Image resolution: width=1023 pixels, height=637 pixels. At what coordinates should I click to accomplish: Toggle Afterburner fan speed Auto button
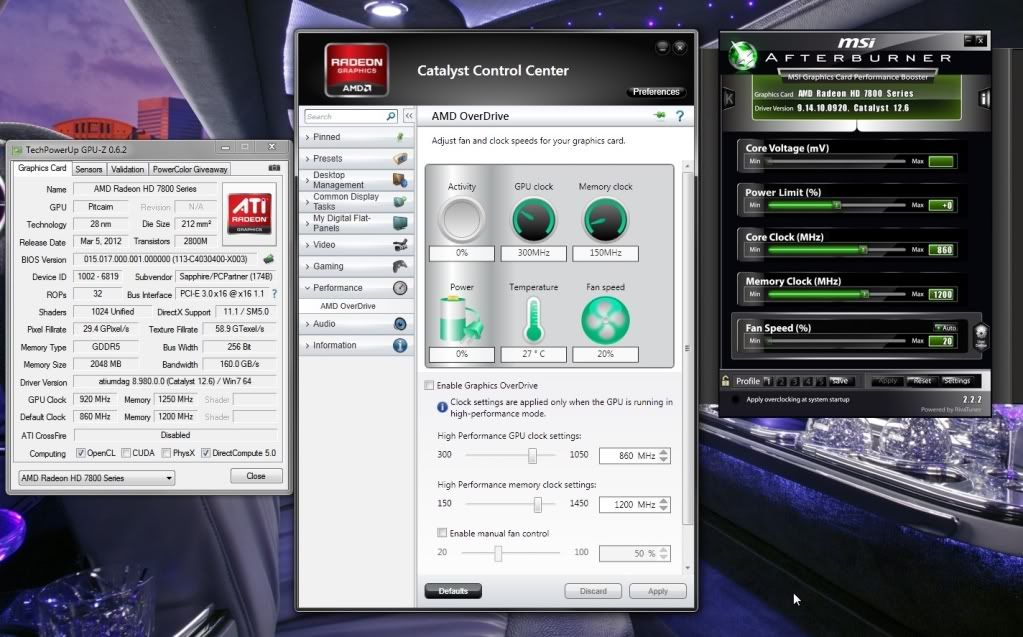pos(945,328)
